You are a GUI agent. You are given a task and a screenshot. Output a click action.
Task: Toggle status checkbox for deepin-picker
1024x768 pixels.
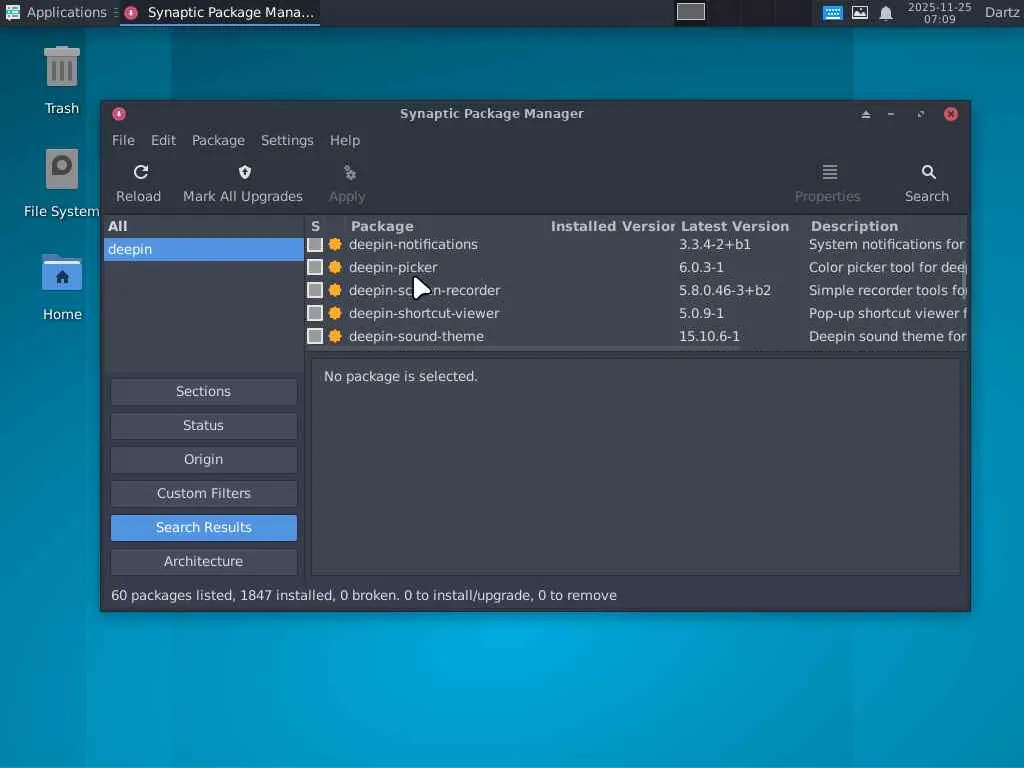click(315, 267)
